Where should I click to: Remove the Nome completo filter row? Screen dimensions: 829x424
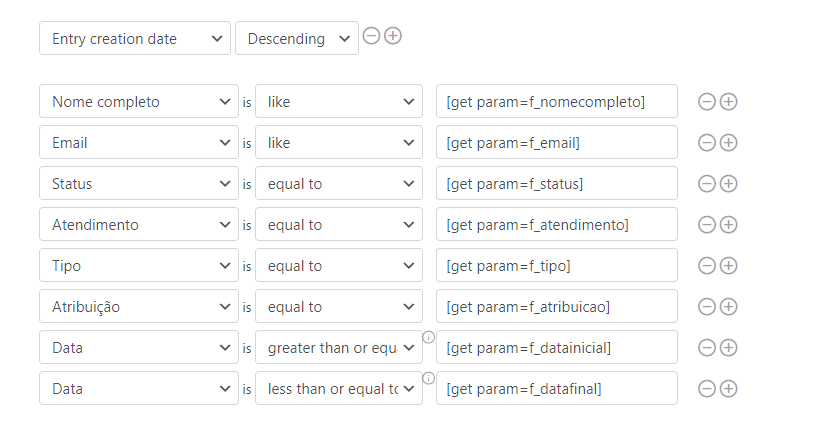[706, 101]
